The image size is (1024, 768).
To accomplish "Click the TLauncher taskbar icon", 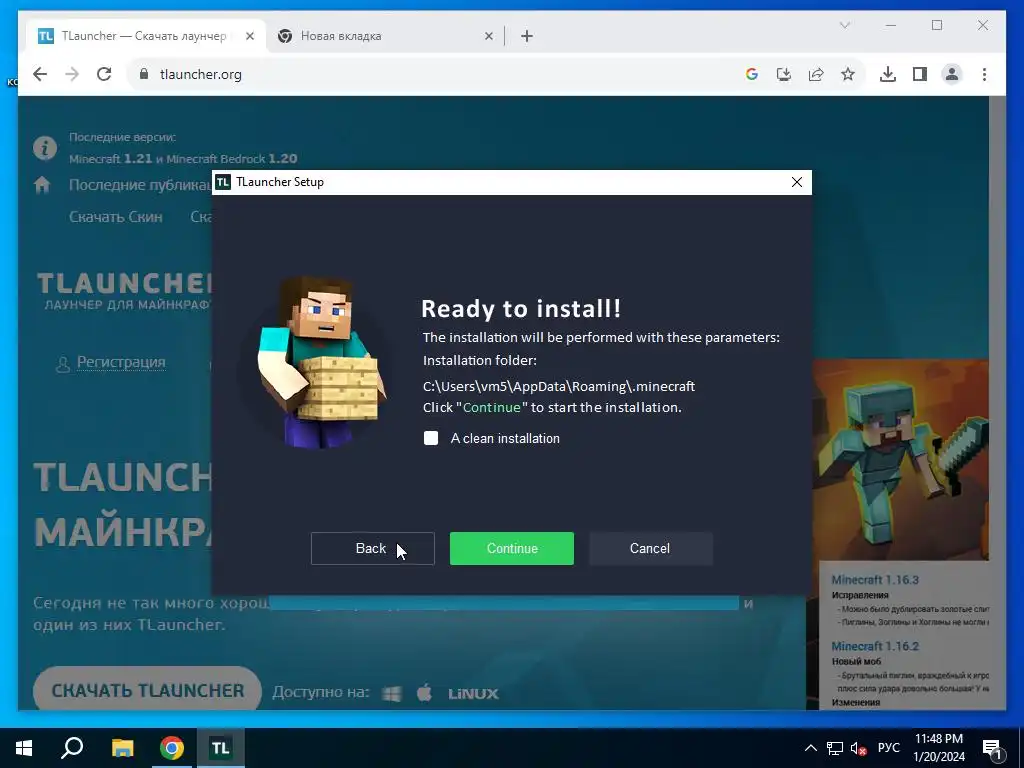I will tap(221, 748).
